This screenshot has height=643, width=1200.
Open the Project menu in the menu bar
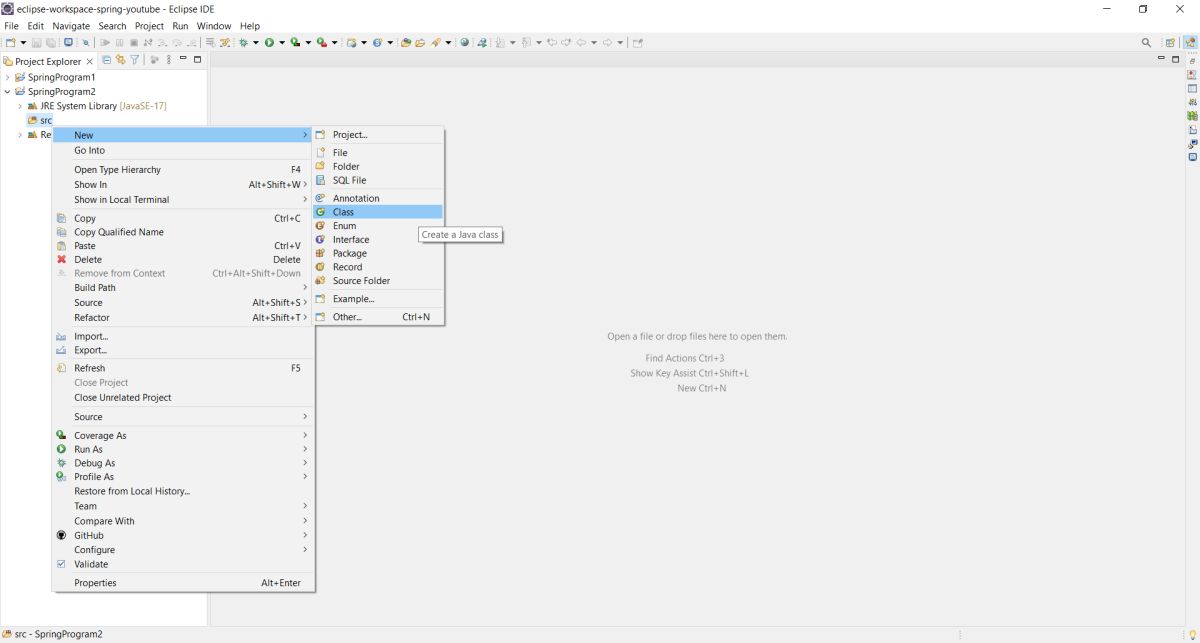pyautogui.click(x=149, y=26)
